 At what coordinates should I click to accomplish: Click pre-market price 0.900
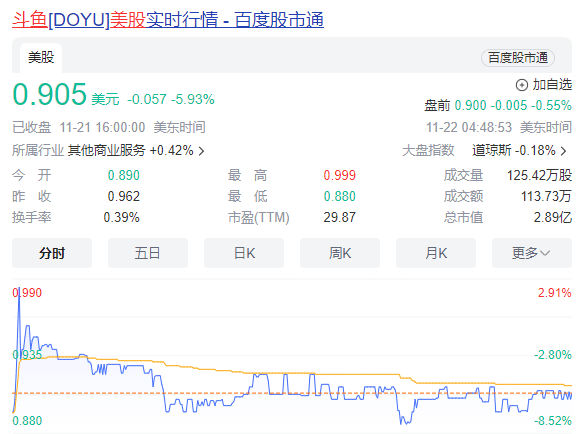click(x=470, y=105)
